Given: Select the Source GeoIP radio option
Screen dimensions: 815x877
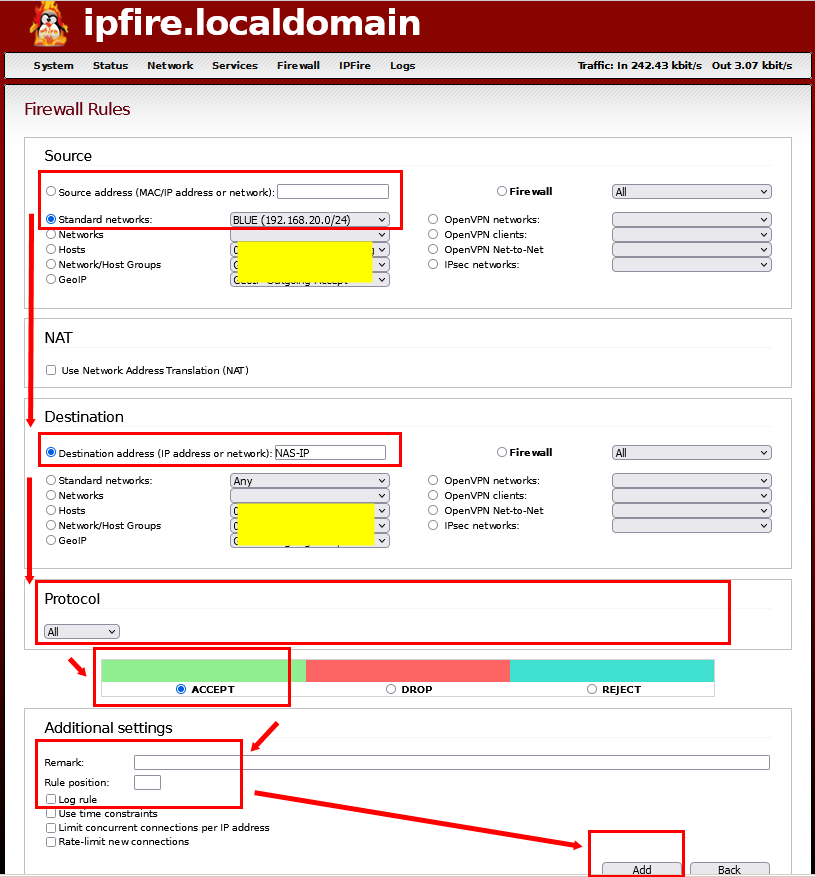Looking at the screenshot, I should point(51,279).
